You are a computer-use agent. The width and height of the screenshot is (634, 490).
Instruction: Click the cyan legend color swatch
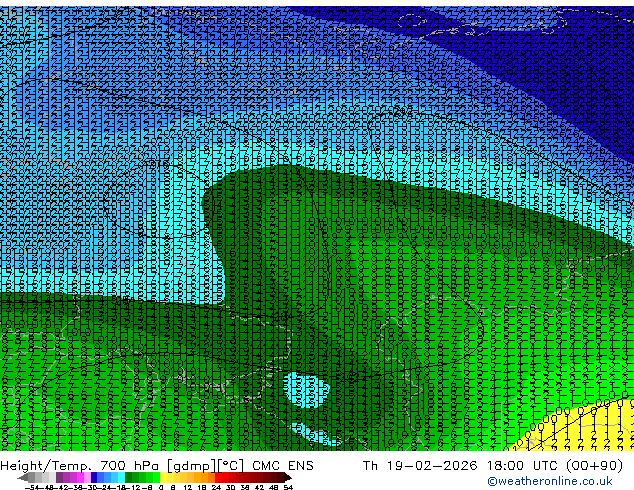tap(121, 477)
